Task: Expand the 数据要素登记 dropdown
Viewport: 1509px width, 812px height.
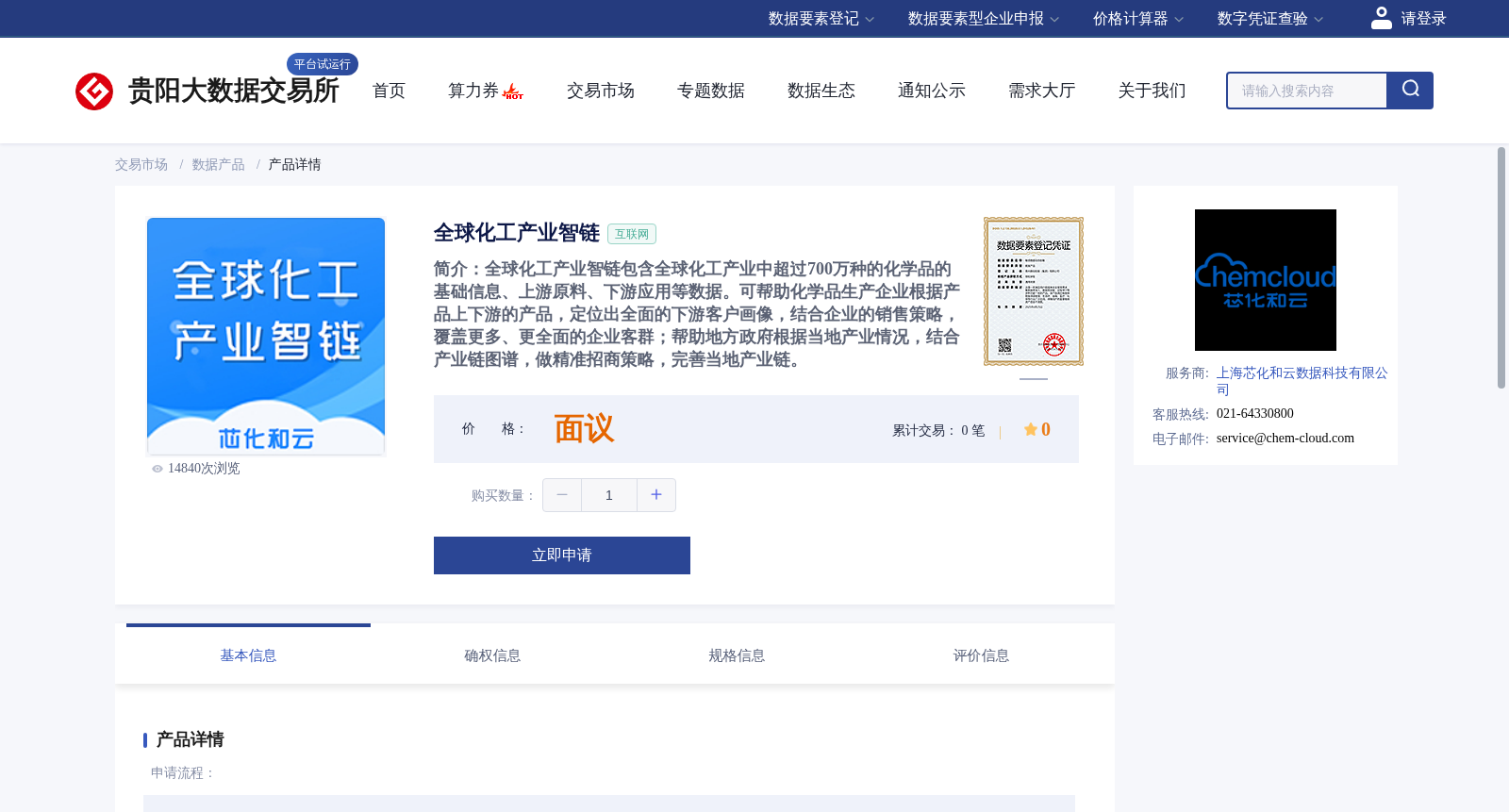Action: point(821,19)
